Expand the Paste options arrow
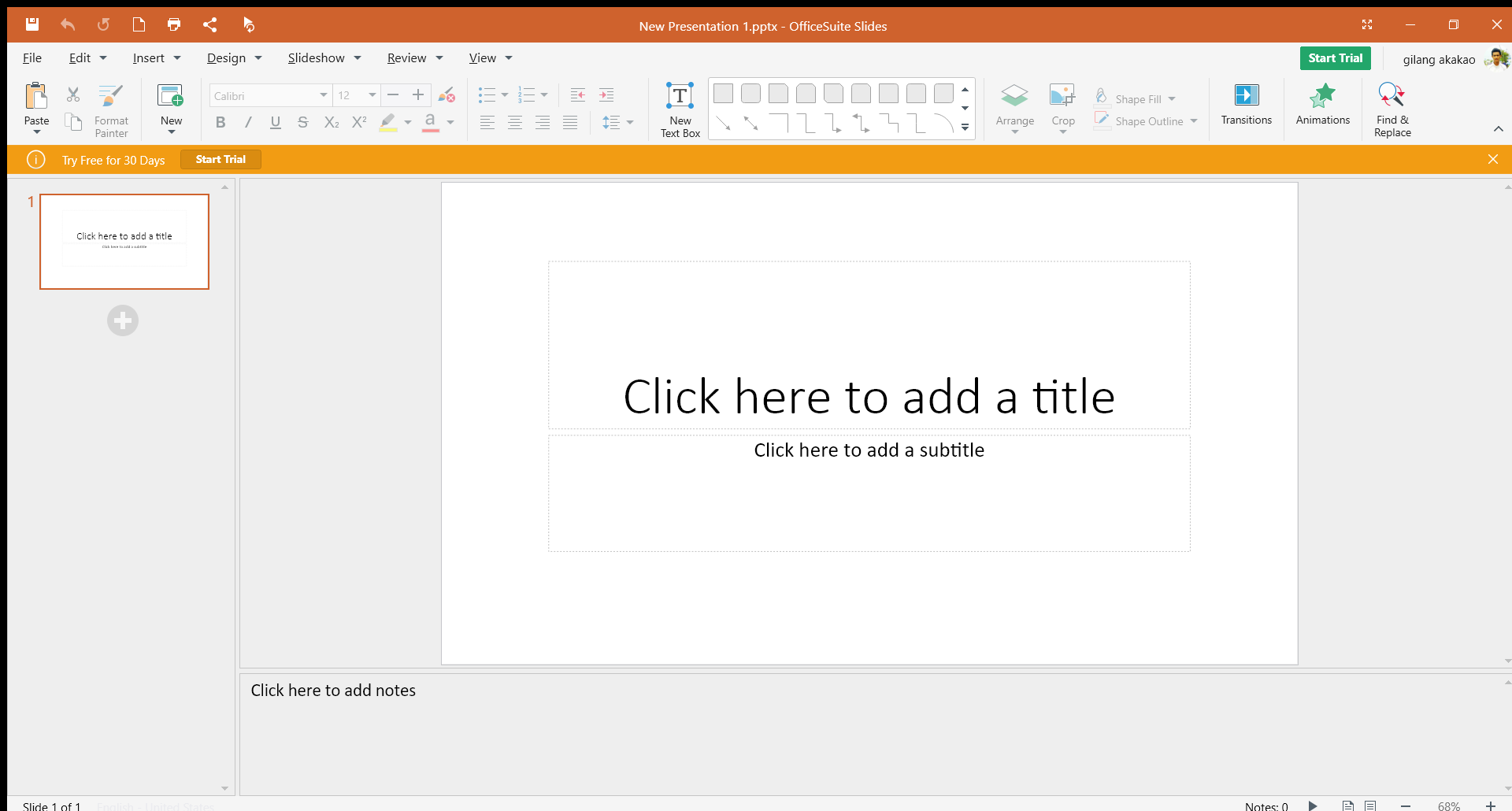 pos(36,131)
